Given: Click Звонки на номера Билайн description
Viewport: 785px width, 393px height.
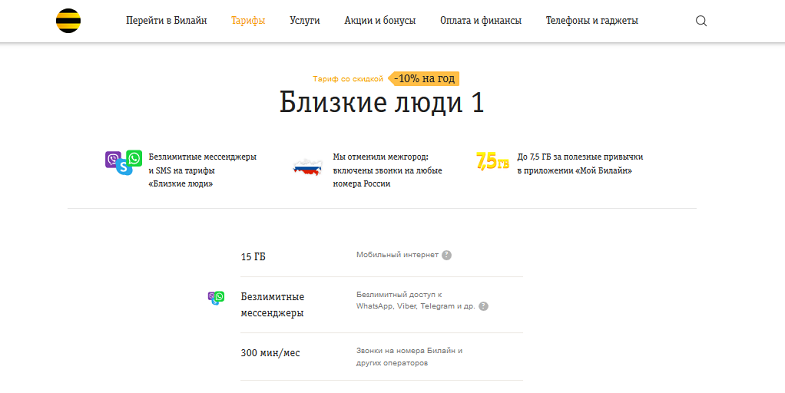Looking at the screenshot, I should 409,356.
